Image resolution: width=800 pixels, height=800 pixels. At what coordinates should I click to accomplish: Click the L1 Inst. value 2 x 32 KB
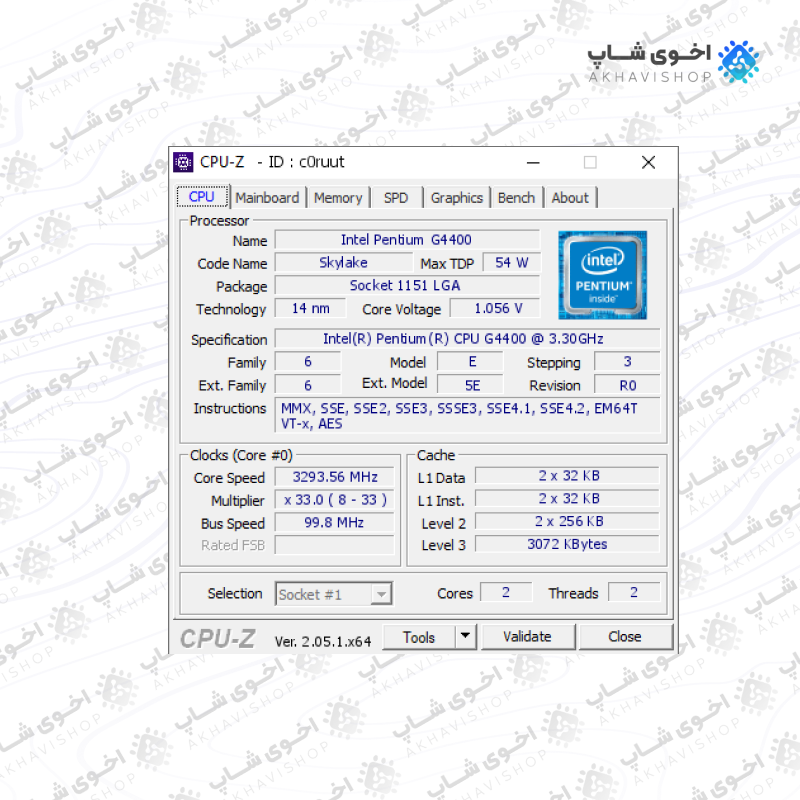567,499
